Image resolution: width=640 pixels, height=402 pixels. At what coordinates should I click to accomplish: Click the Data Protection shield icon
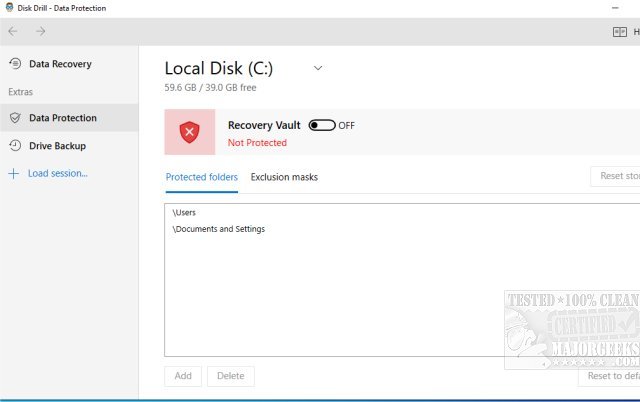point(15,118)
